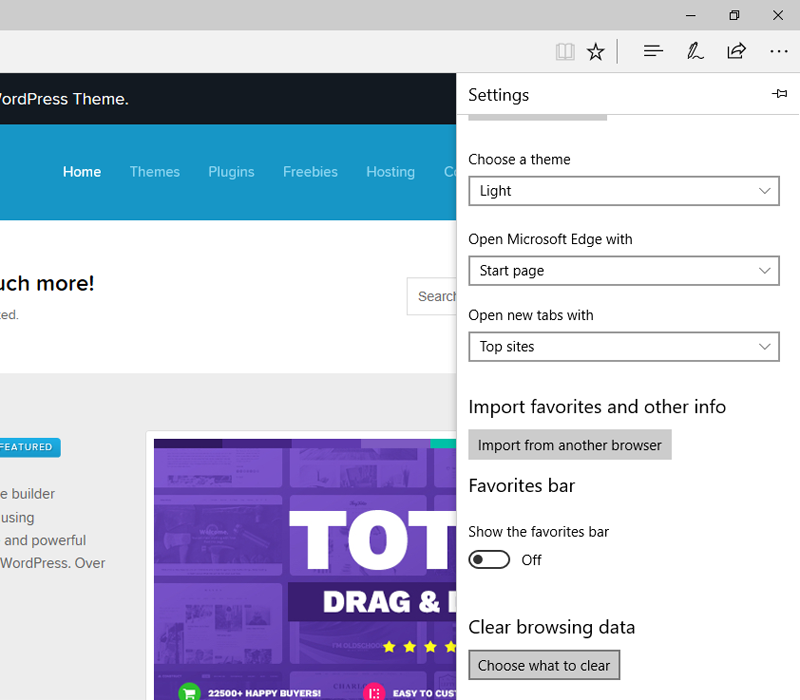Open the Total theme promo image
The height and width of the screenshot is (700, 800).
(305, 569)
